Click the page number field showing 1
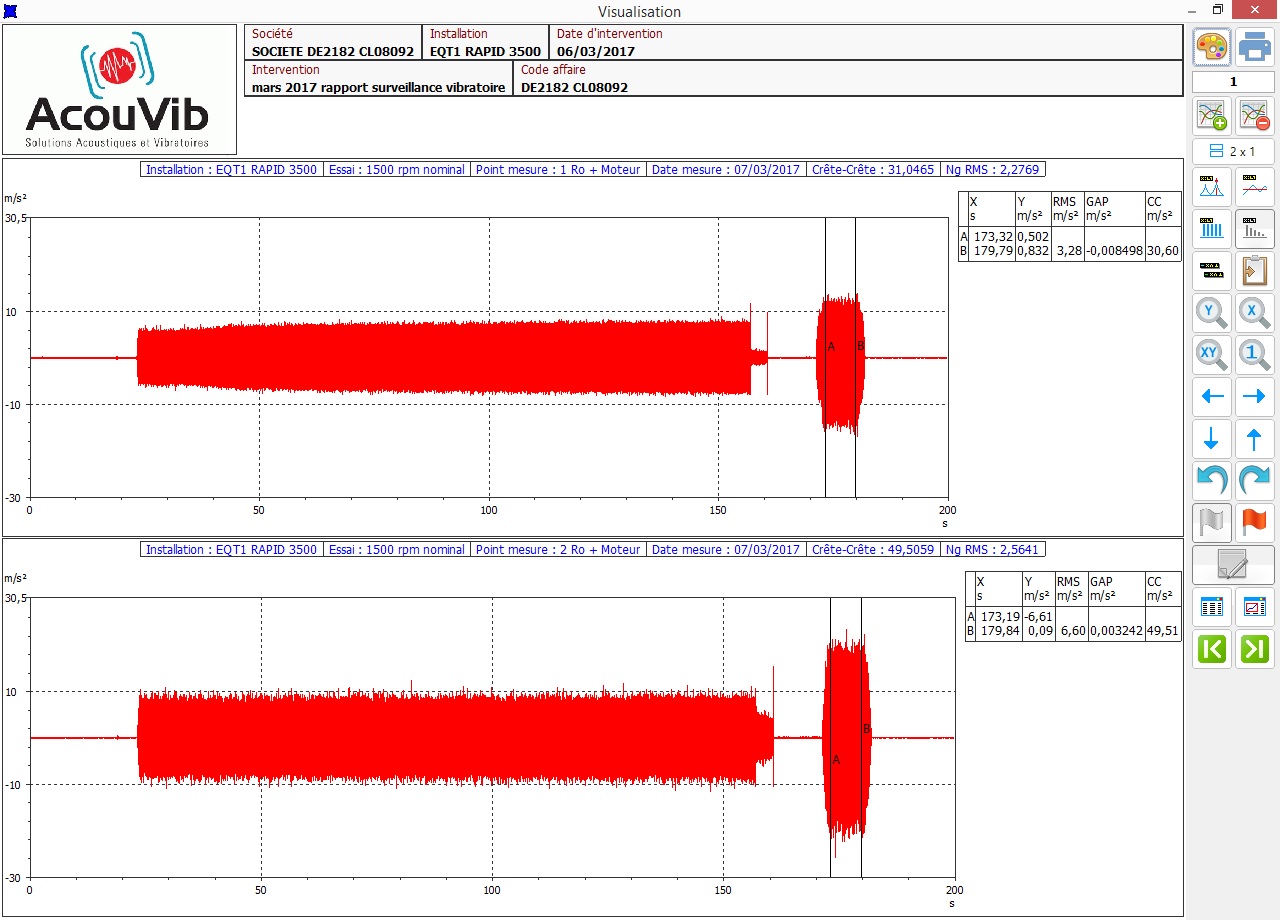This screenshot has height=920, width=1280. click(1233, 82)
